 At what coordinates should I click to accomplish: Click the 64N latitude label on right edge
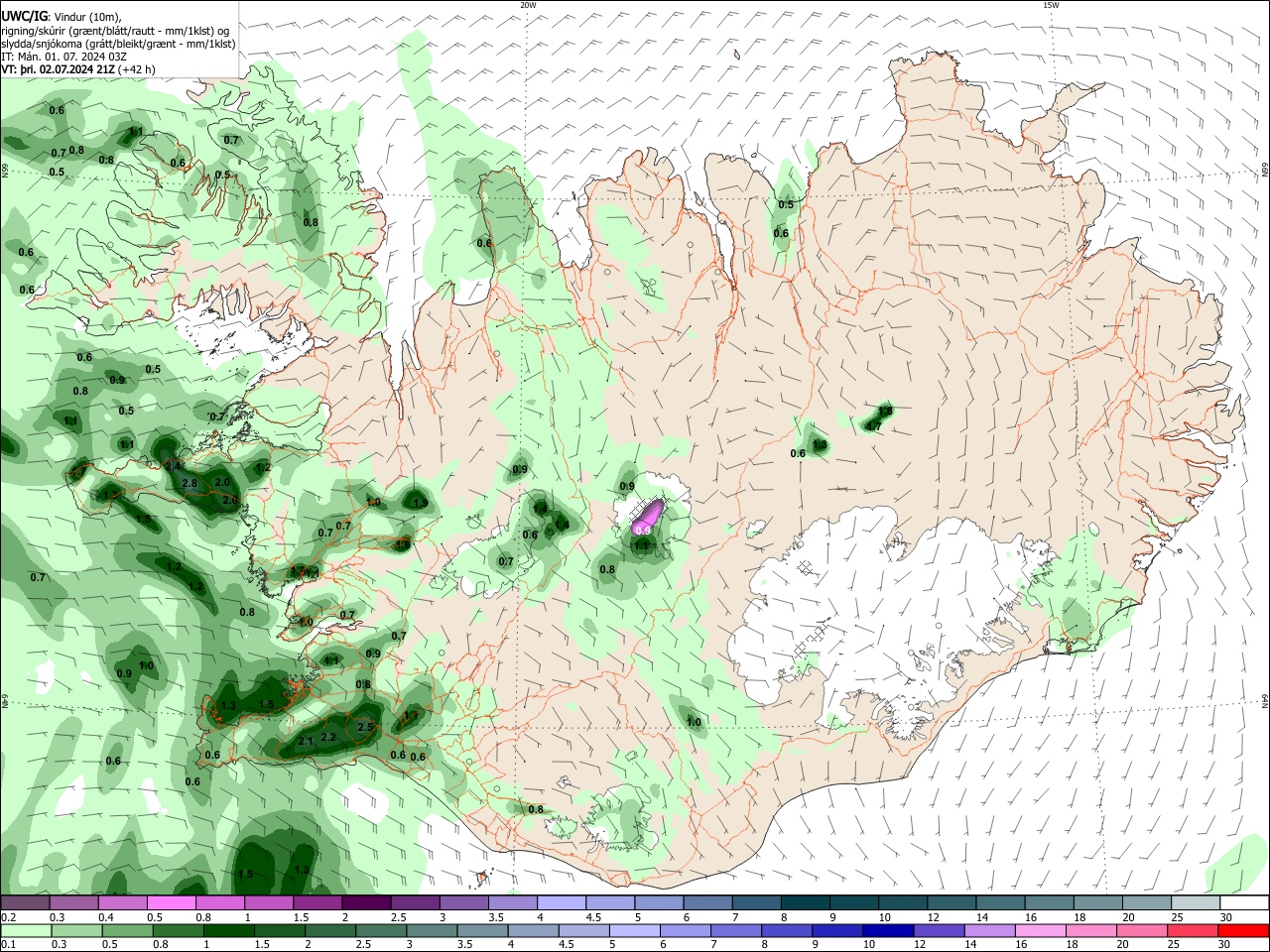click(x=1265, y=701)
